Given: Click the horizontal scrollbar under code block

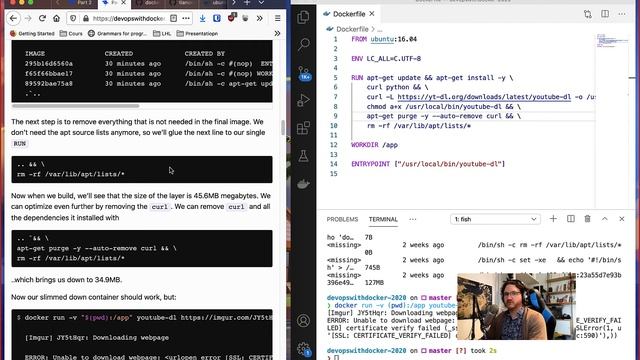Looking at the screenshot, I should [x=76, y=106].
